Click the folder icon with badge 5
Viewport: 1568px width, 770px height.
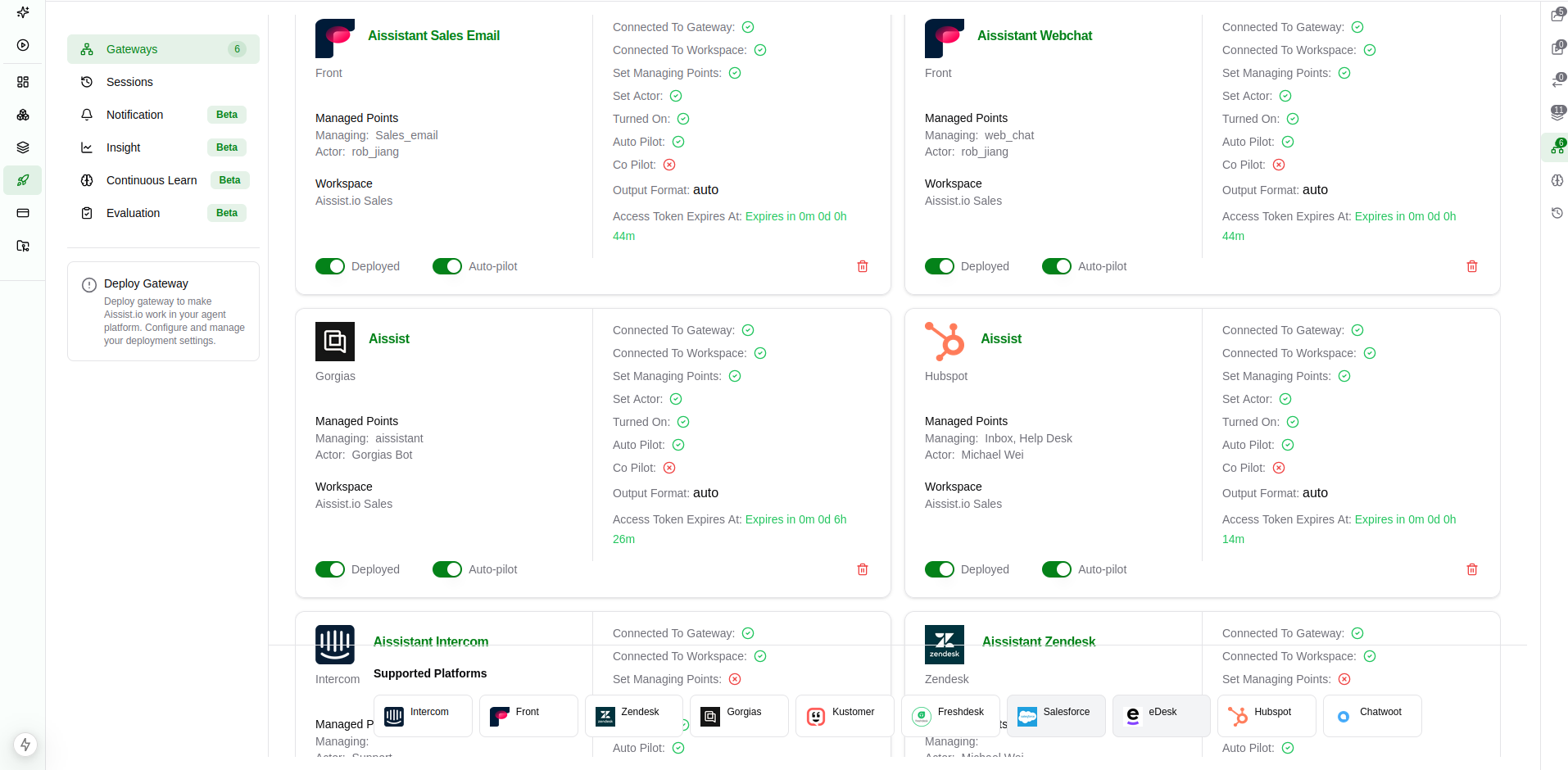1555,14
